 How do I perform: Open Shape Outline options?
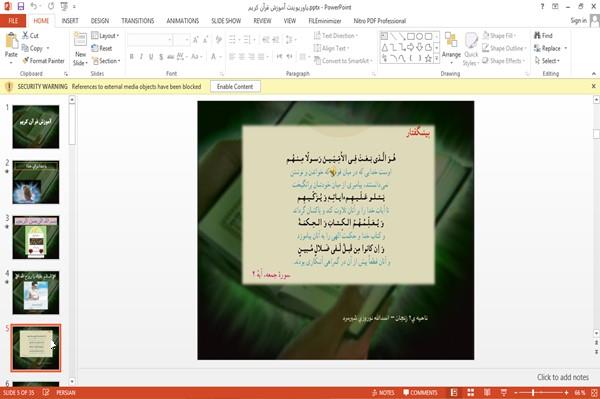[x=504, y=48]
